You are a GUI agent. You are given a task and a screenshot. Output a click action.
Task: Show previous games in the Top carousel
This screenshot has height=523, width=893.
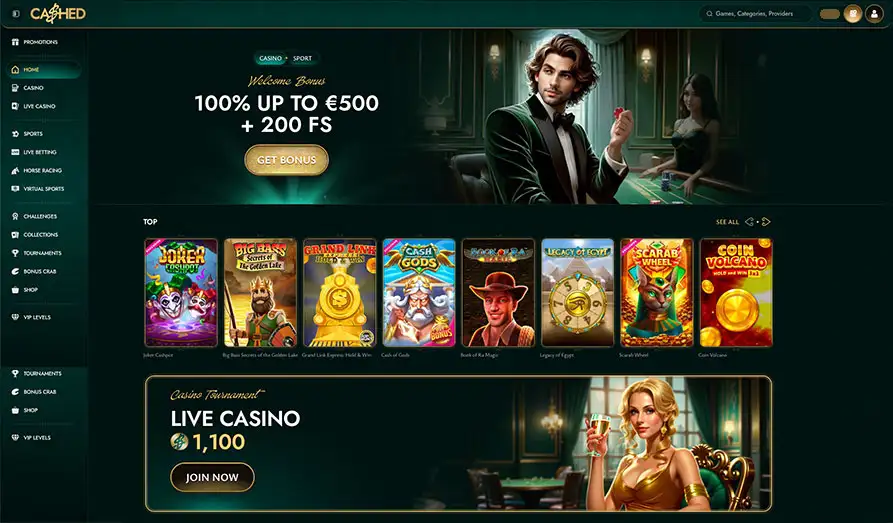pos(749,222)
